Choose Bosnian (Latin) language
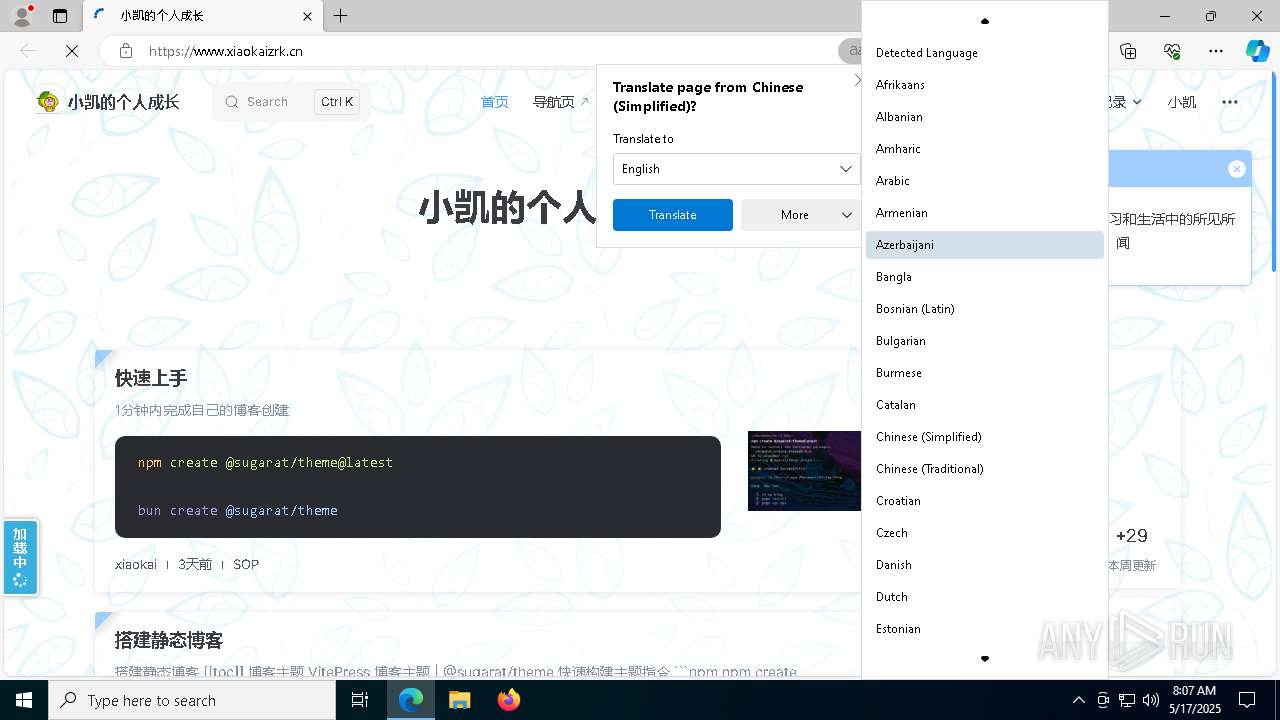This screenshot has height=720, width=1280. pyautogui.click(x=984, y=309)
